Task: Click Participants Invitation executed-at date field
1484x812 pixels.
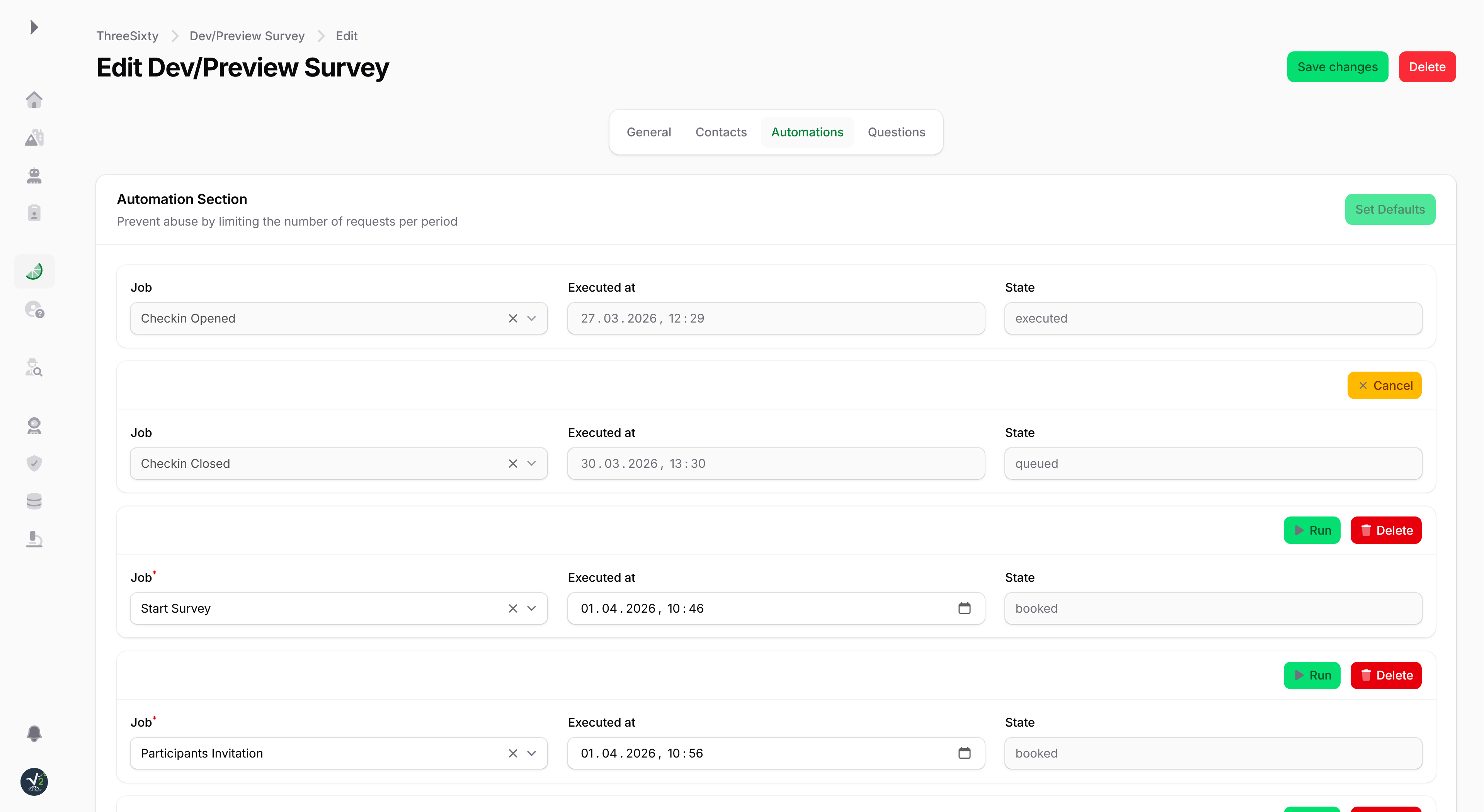Action: click(749, 753)
